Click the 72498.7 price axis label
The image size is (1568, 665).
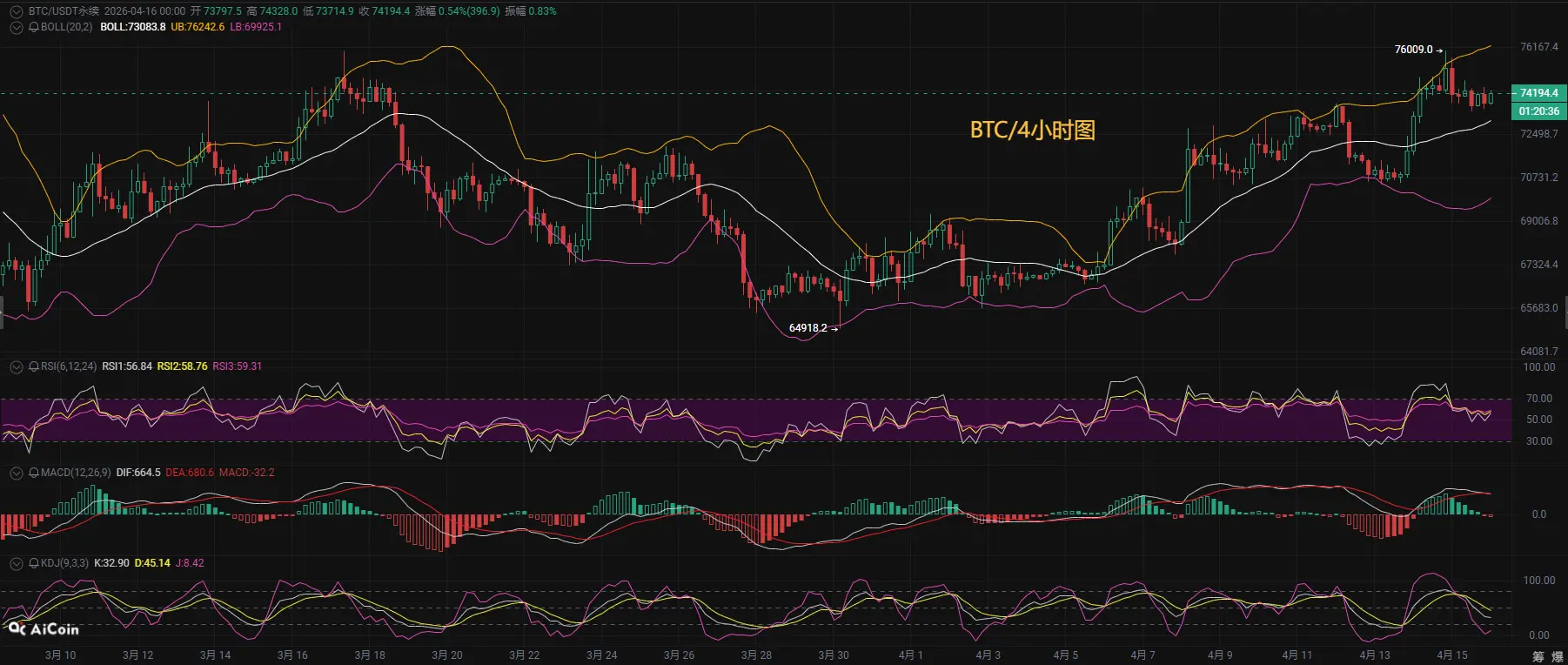tap(1538, 134)
